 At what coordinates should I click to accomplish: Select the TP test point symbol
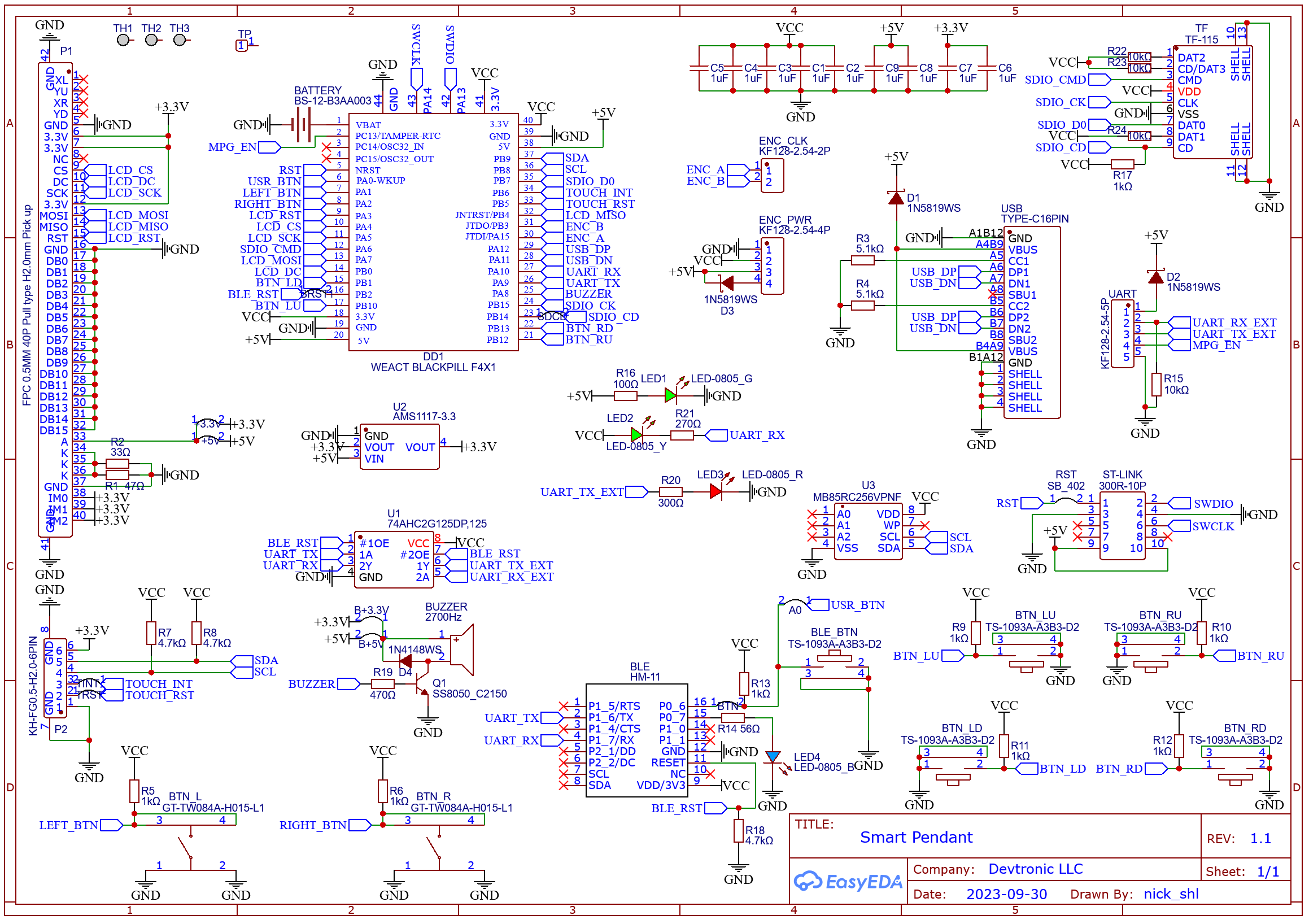[x=242, y=46]
